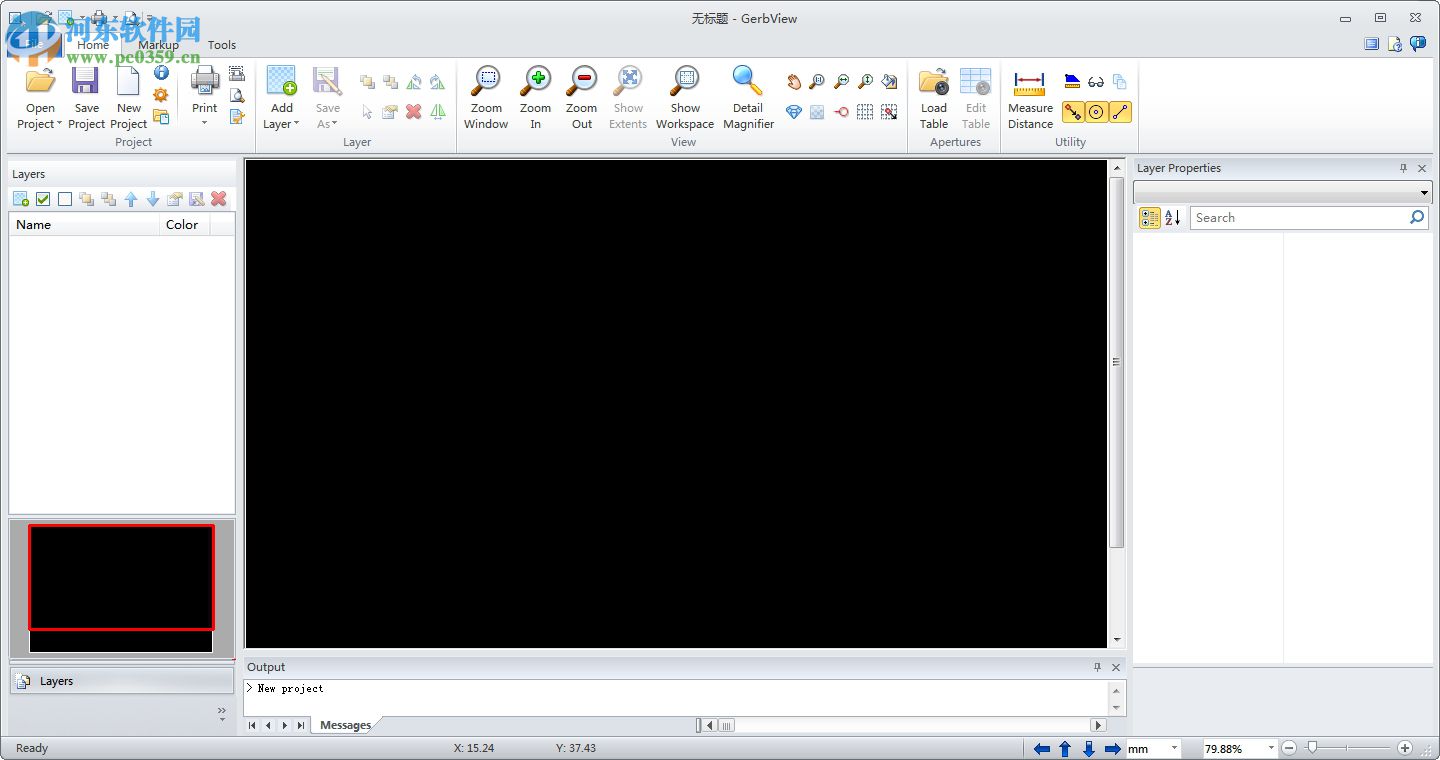The image size is (1440, 760).
Task: Open the Tools ribbon tab
Action: tap(222, 45)
